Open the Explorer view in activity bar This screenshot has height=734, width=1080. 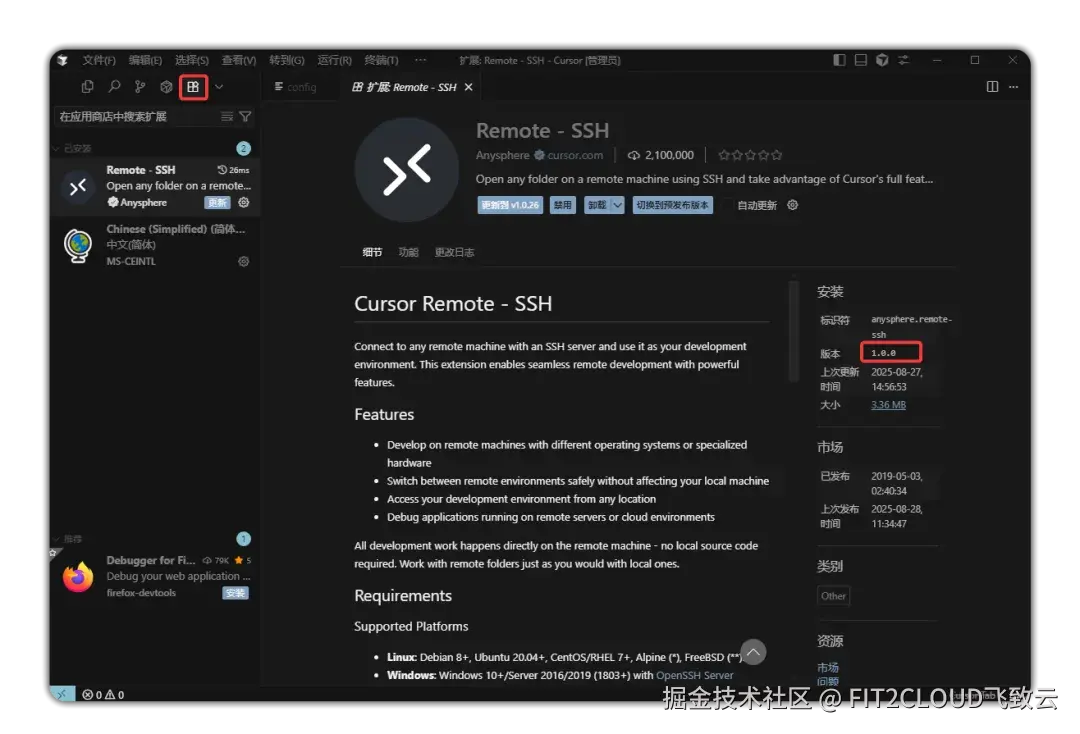(87, 87)
